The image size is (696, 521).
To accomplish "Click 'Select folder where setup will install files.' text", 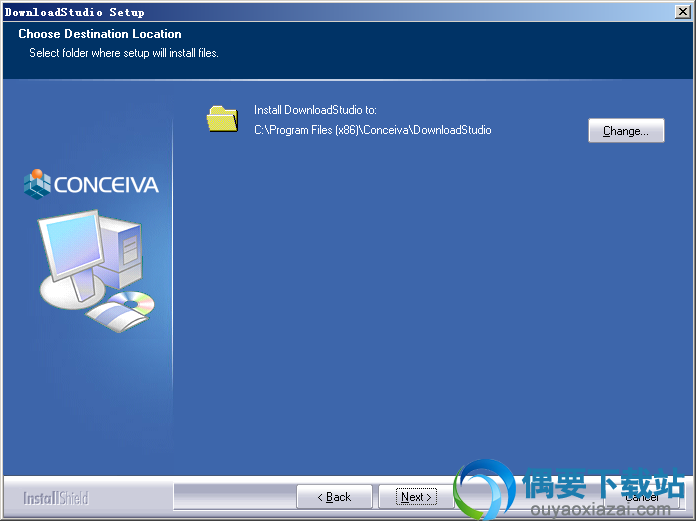I will 124,53.
